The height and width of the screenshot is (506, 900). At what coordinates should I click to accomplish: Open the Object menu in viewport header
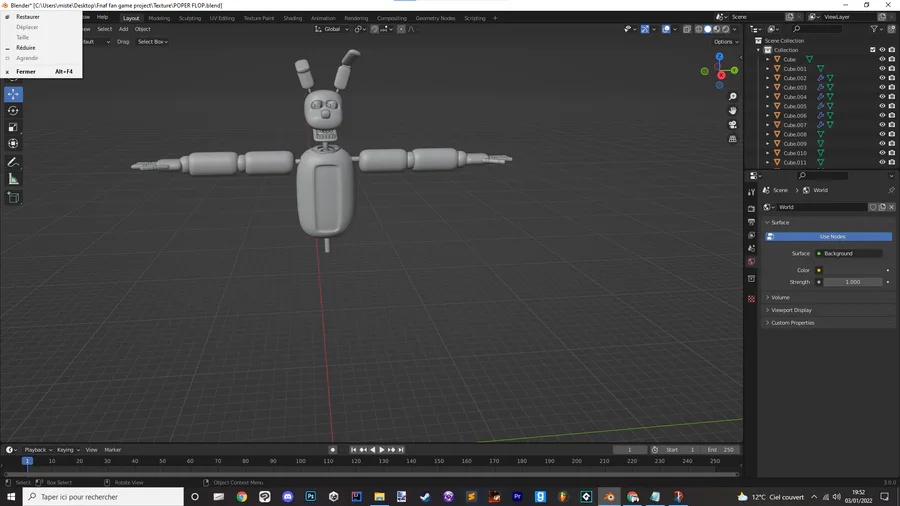click(x=142, y=29)
